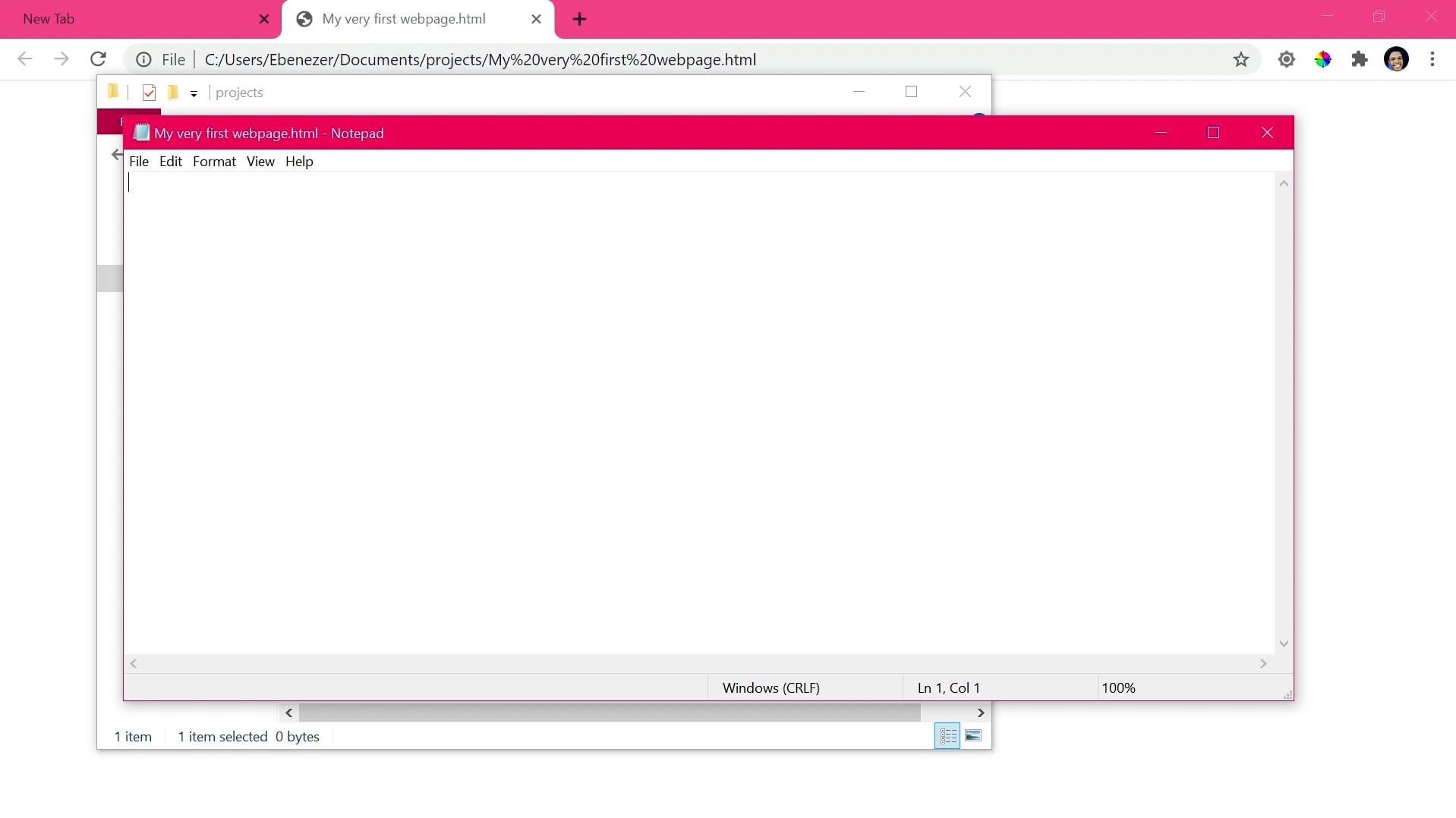Switch Explorer to Large icons view
1456x818 pixels.
(x=973, y=736)
